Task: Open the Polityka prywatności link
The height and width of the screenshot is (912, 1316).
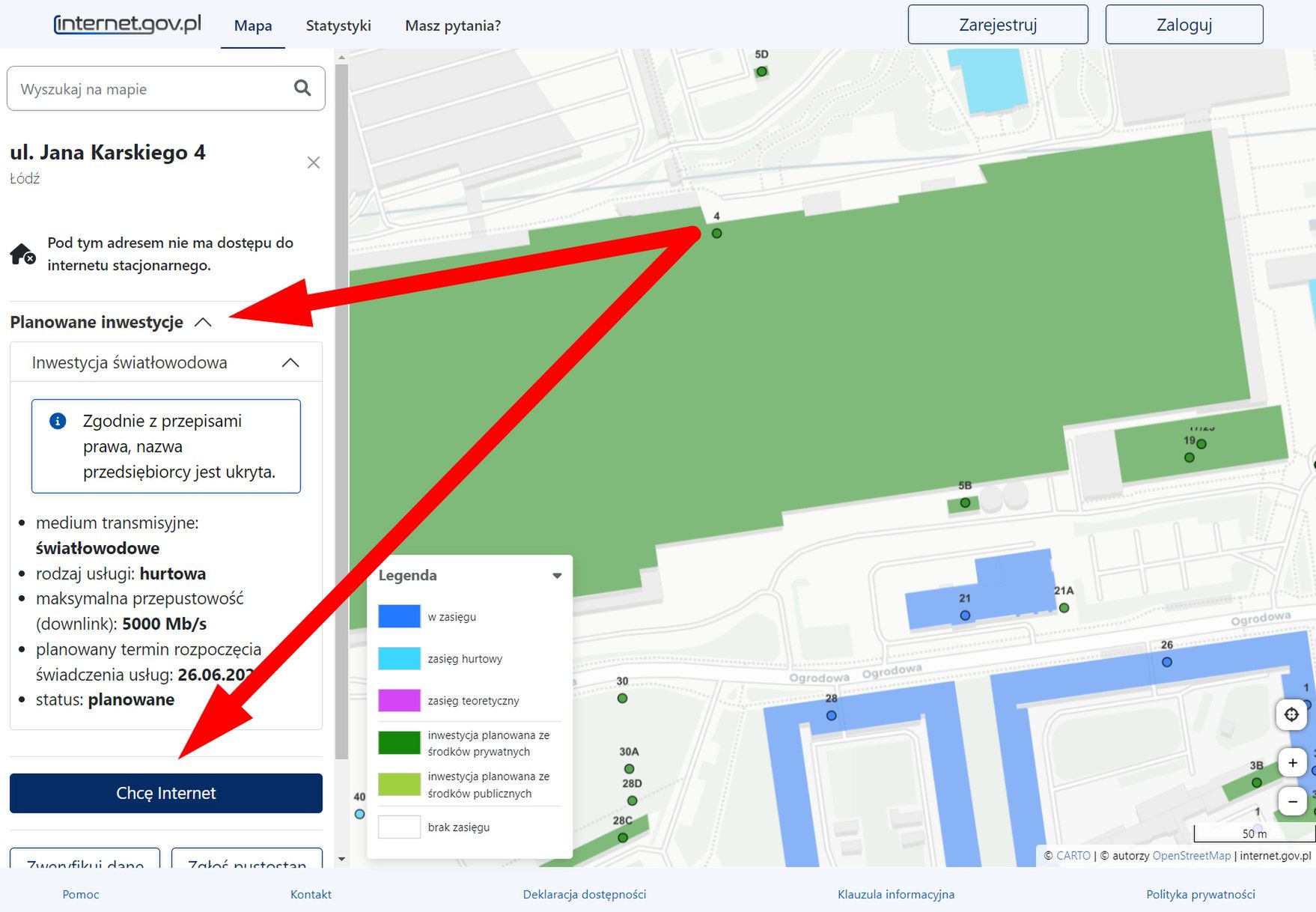Action: pyautogui.click(x=1200, y=894)
